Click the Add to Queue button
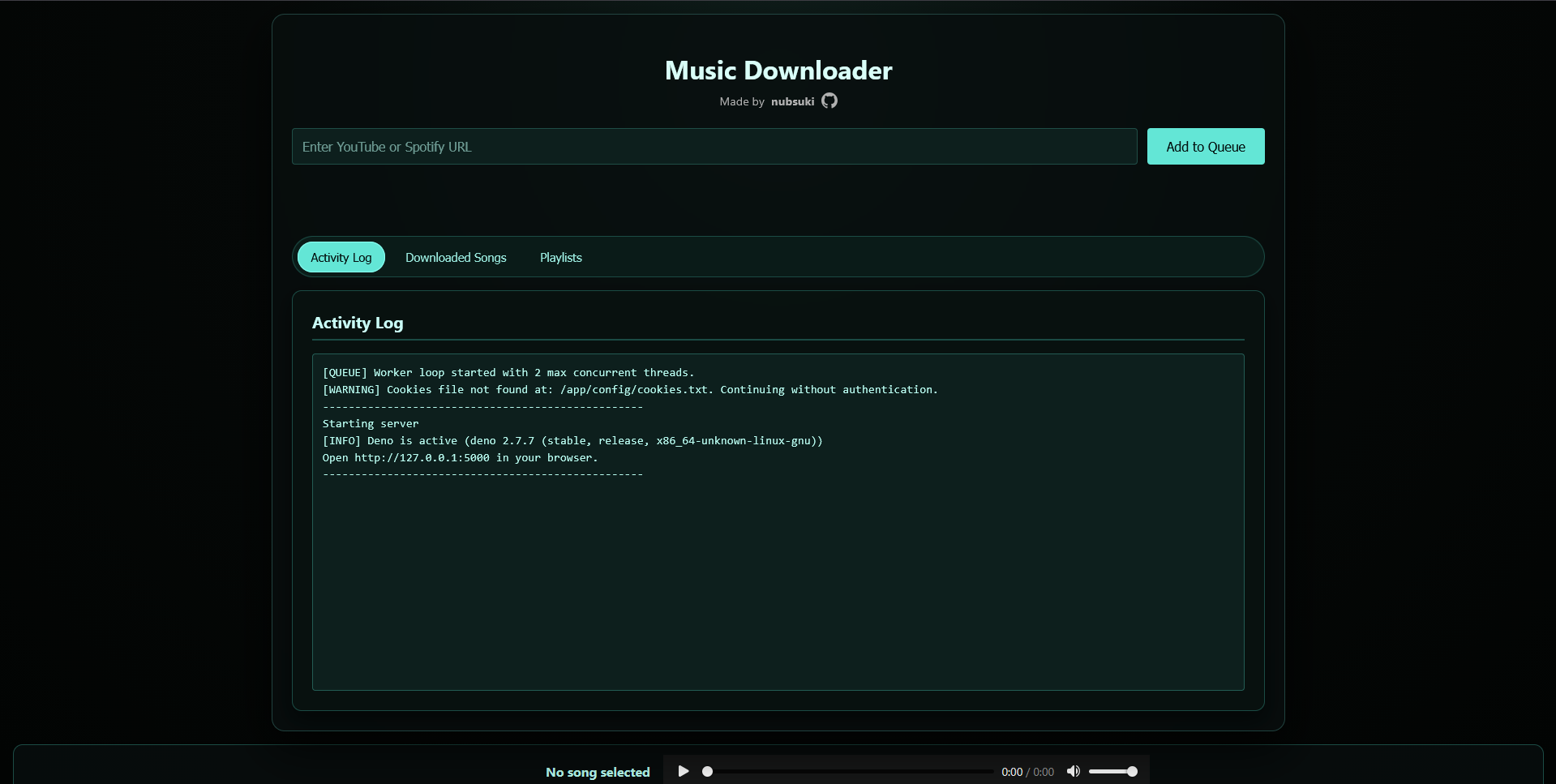 tap(1206, 147)
